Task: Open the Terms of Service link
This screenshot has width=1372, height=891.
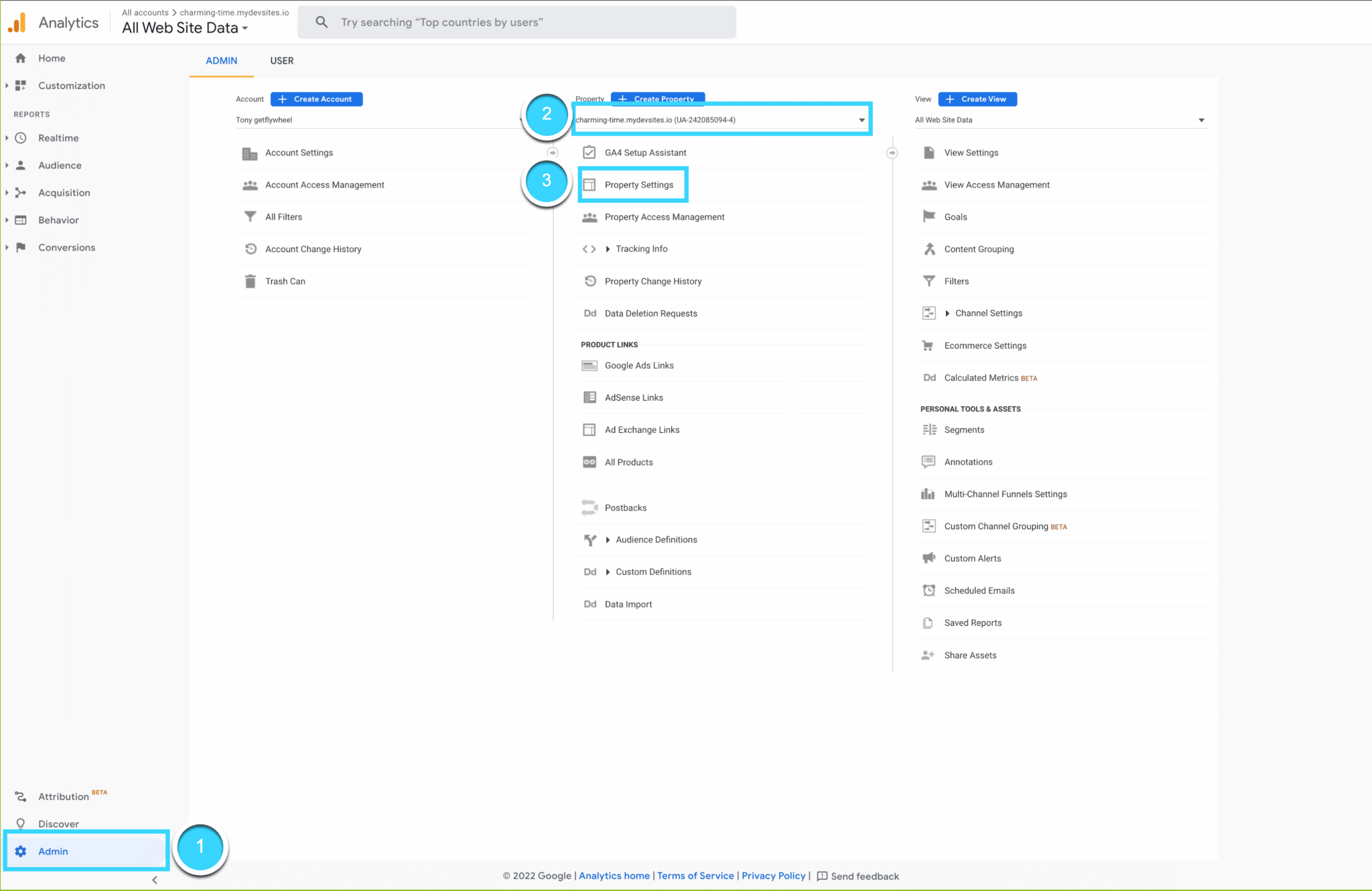Action: coord(695,876)
